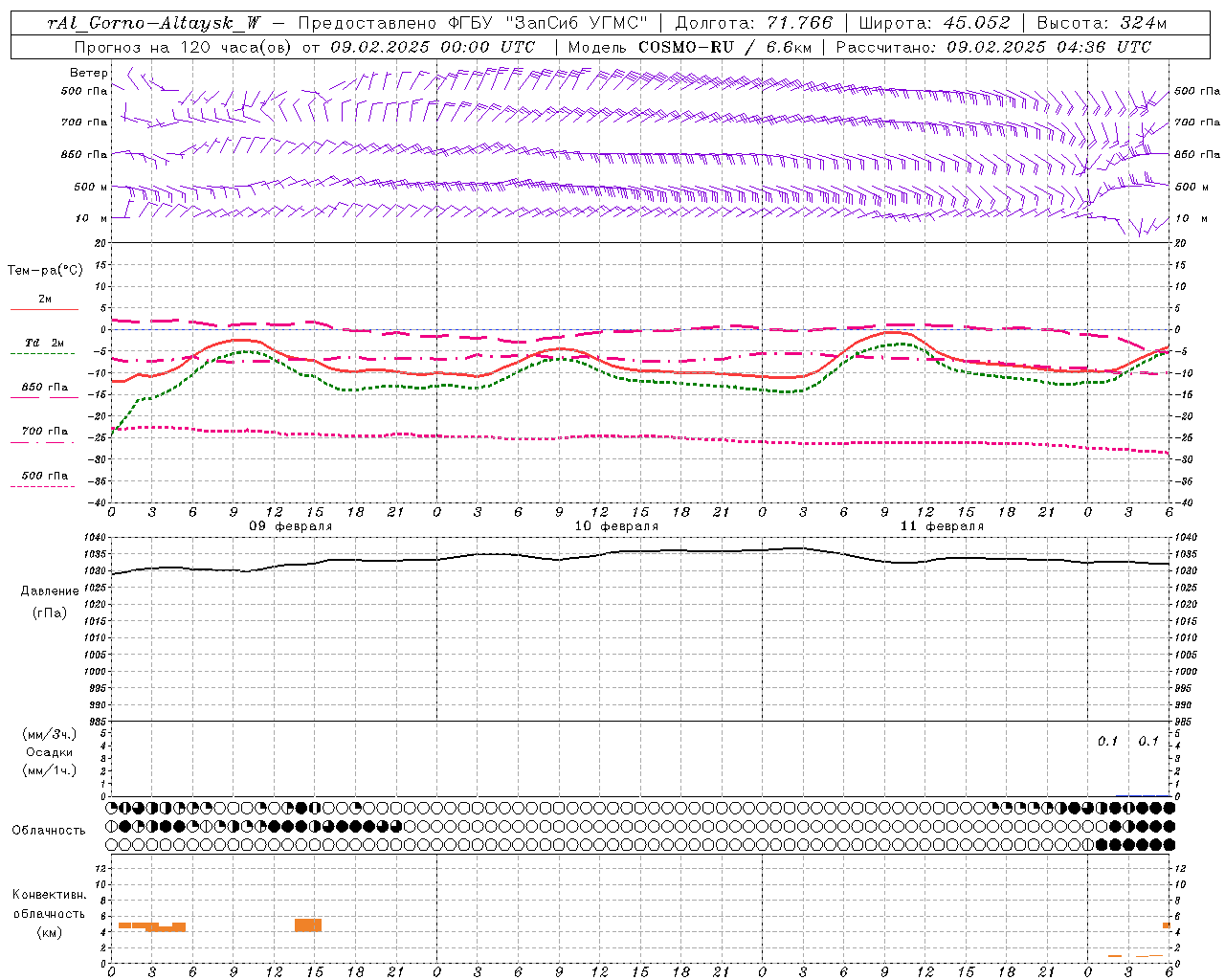Click the Рассчитано: 09.02.2025 04:36 UTC timestamp
This screenshot has width=1225, height=980.
(993, 47)
